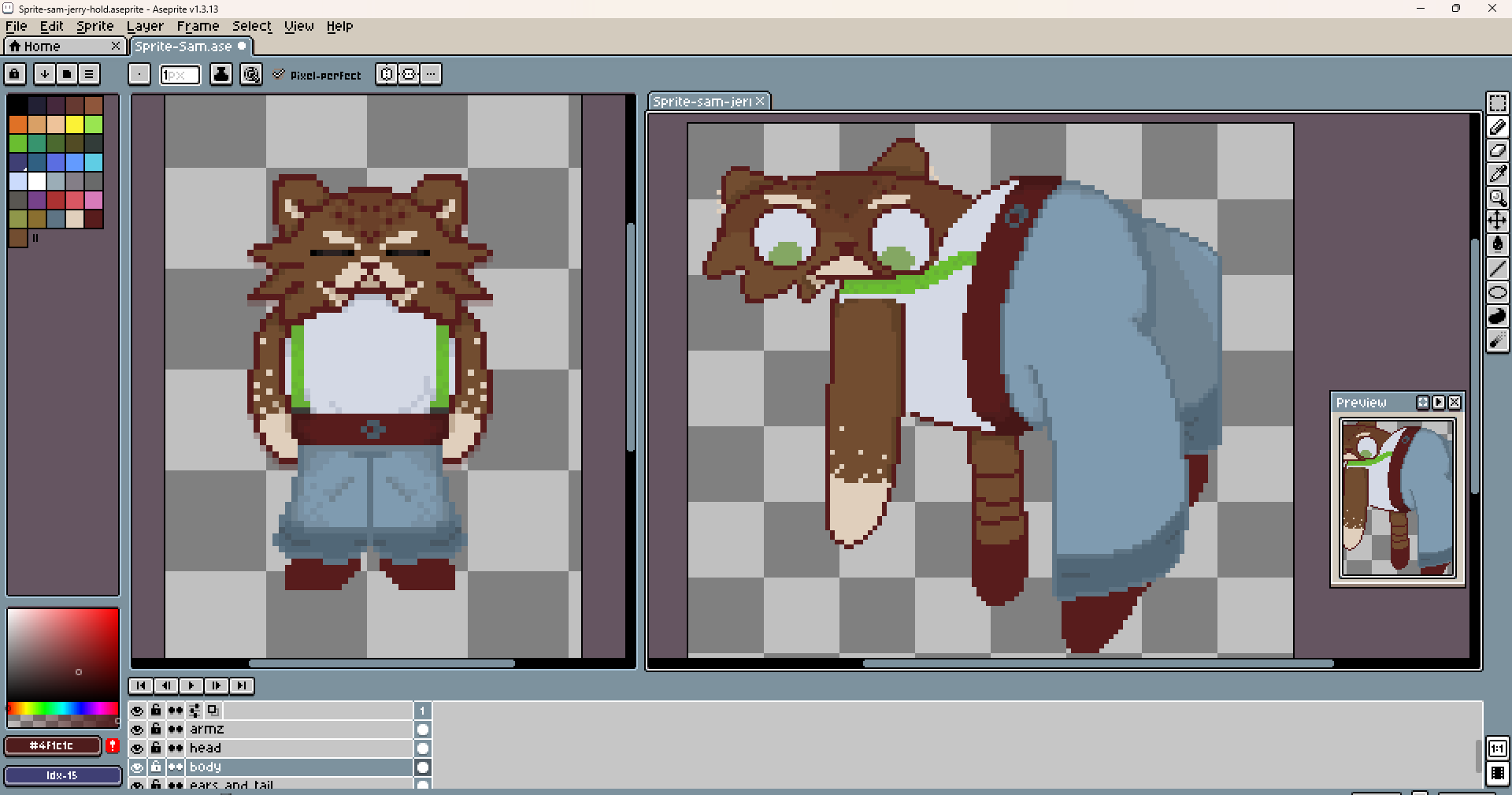Toggle lock on the head layer
Viewport: 1512px width, 795px height.
(x=156, y=748)
